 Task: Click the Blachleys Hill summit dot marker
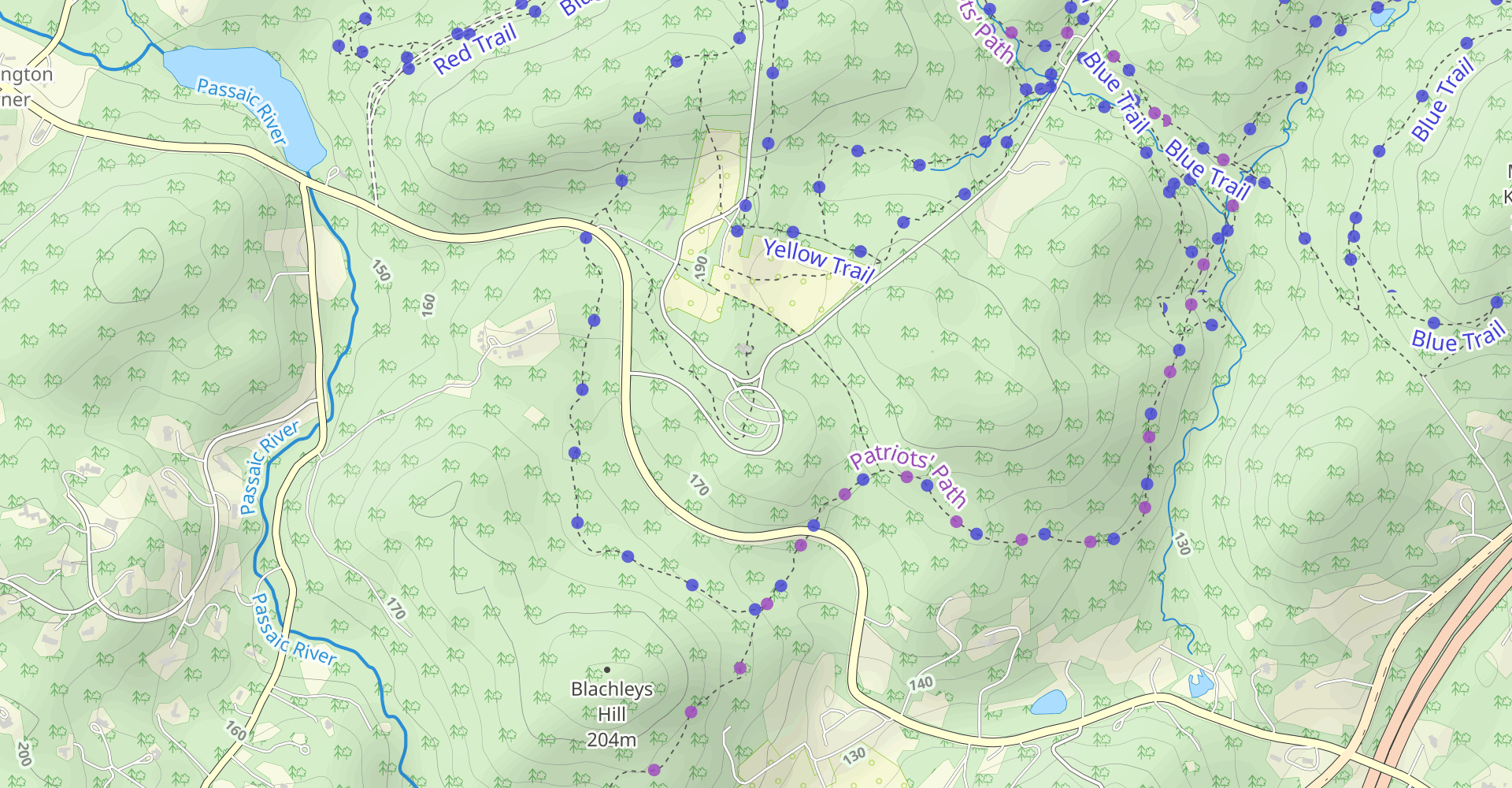[x=606, y=670]
